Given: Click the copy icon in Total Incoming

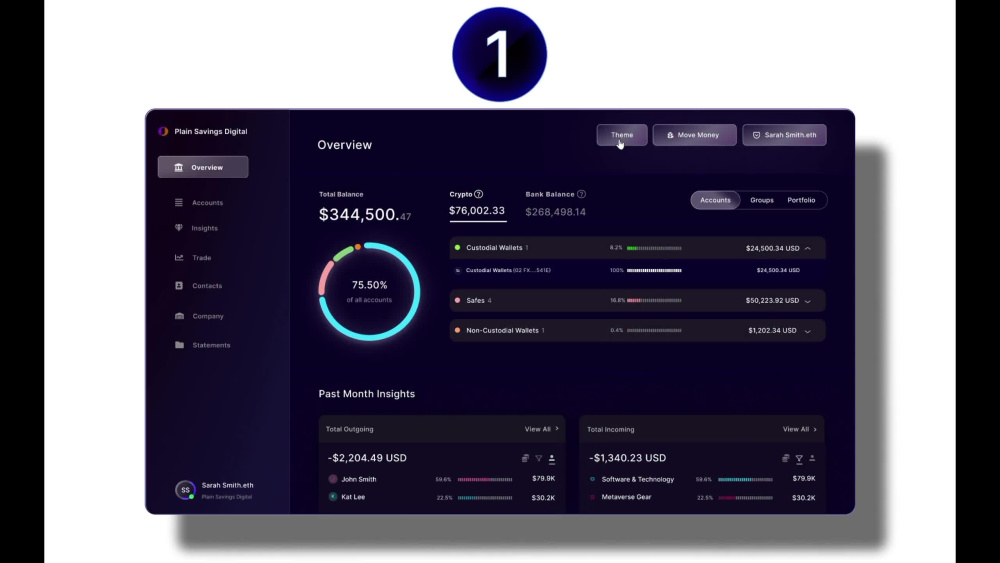Looking at the screenshot, I should click(785, 458).
